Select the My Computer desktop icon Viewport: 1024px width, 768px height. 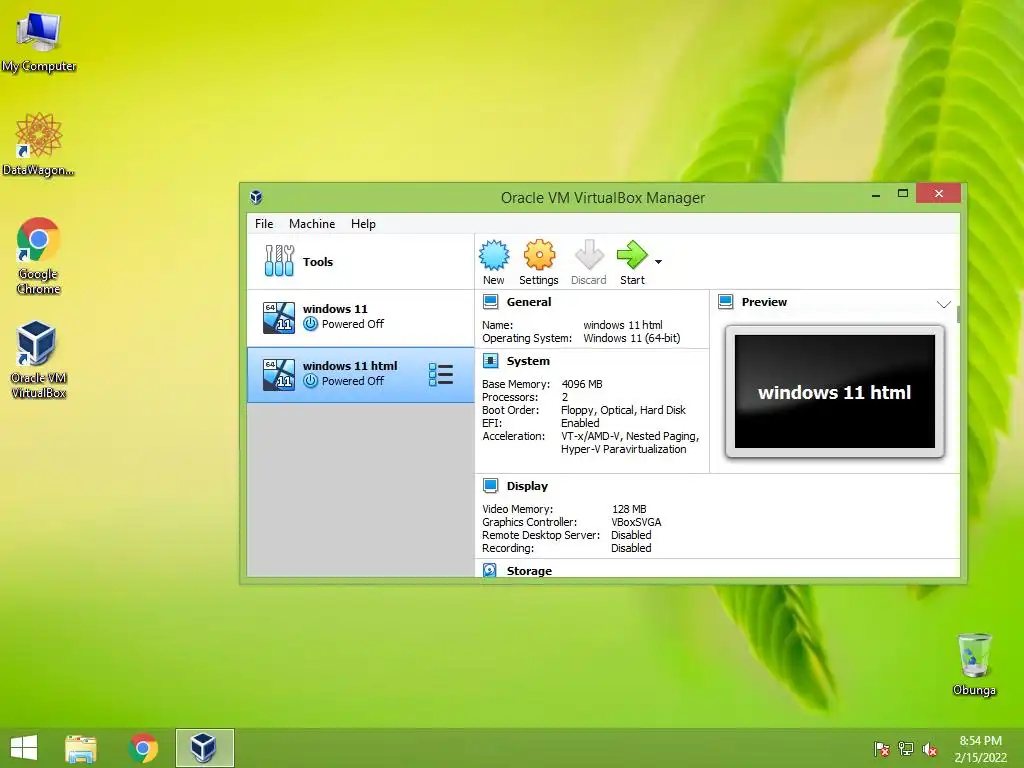coord(39,42)
